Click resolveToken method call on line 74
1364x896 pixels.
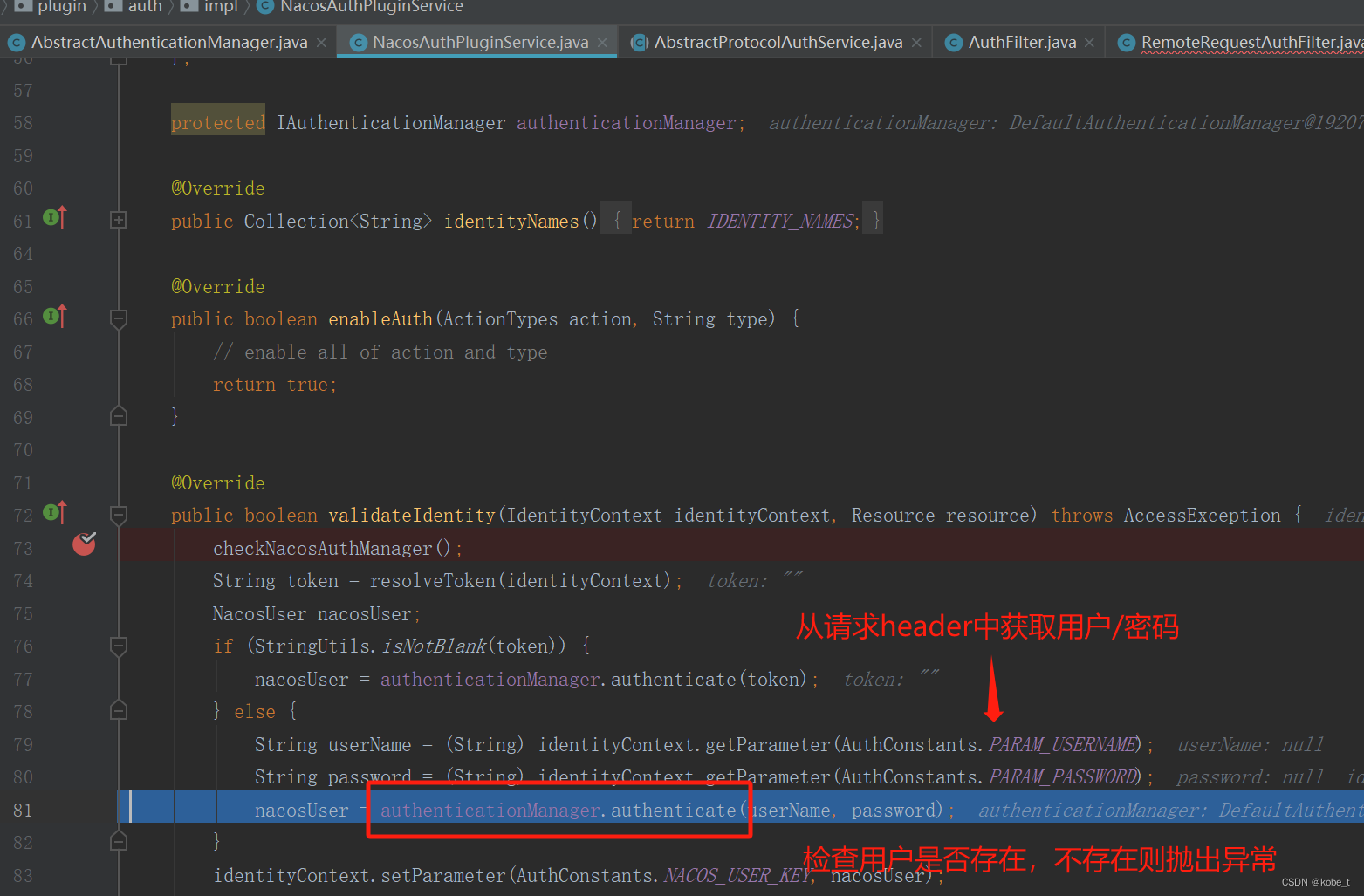pos(432,581)
